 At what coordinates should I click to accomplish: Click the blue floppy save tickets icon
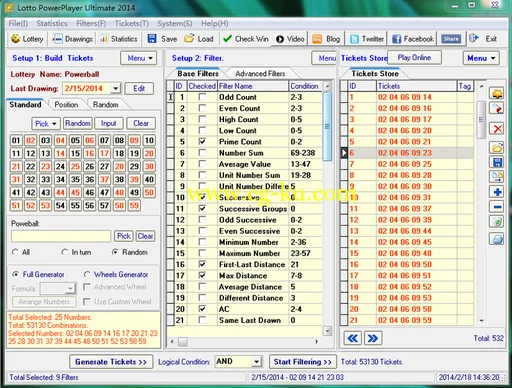[x=497, y=162]
